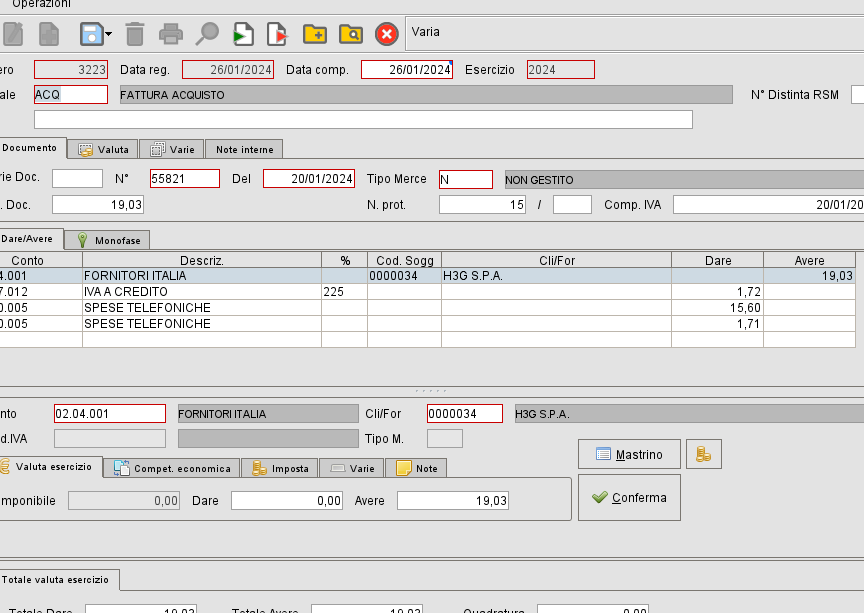Select the IVA A CREDITO row
864x613 pixels.
pyautogui.click(x=428, y=292)
